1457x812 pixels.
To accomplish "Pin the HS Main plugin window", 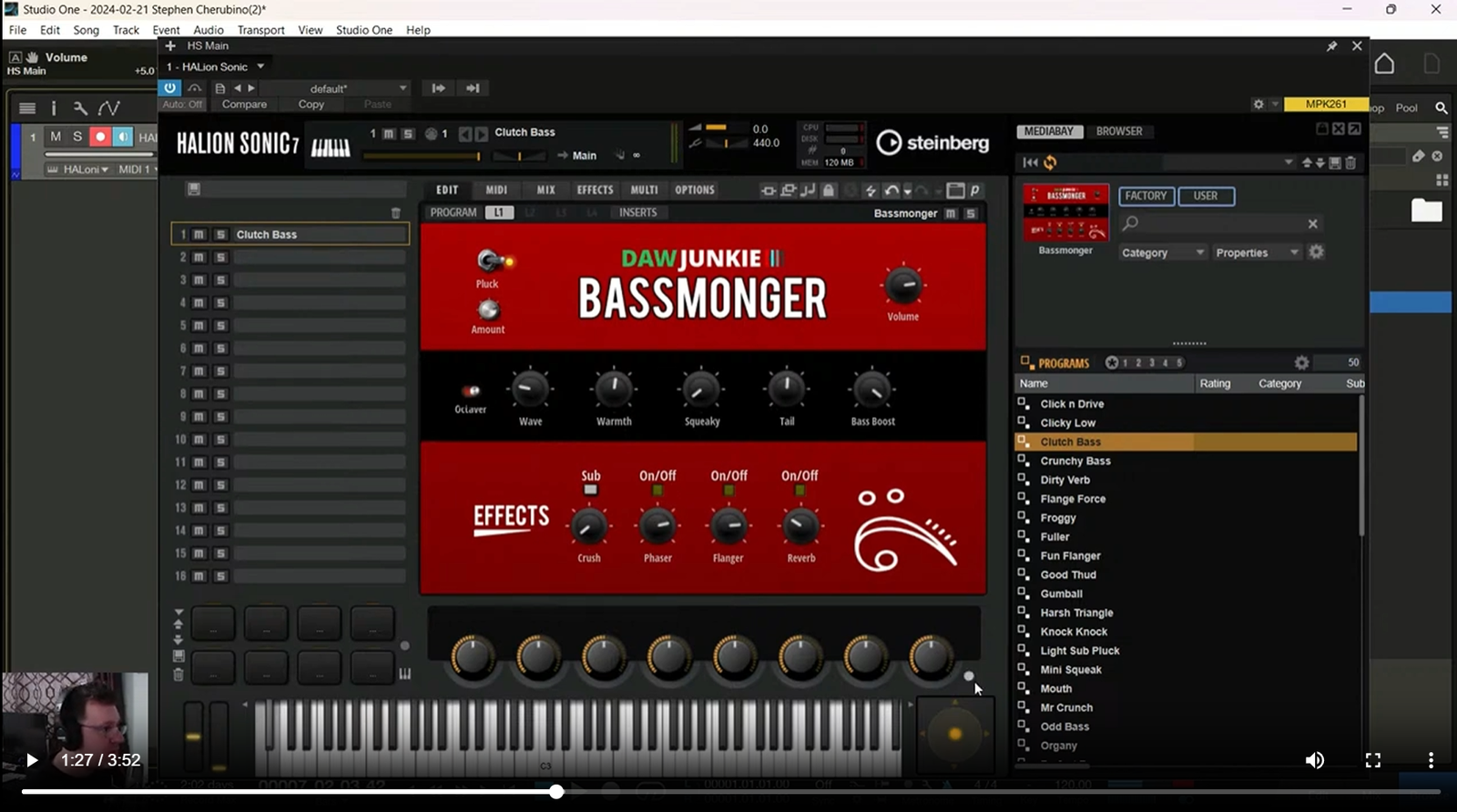I will 1331,46.
